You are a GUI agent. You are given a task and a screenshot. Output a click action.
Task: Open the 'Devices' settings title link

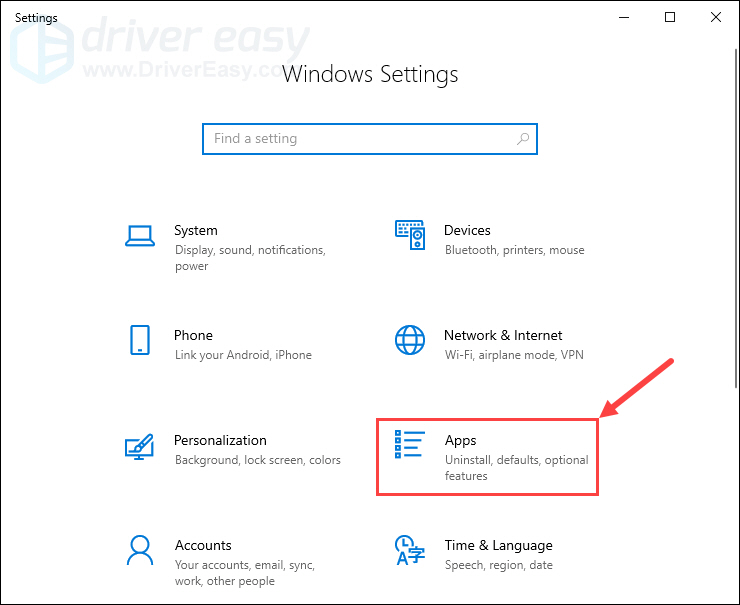(468, 230)
